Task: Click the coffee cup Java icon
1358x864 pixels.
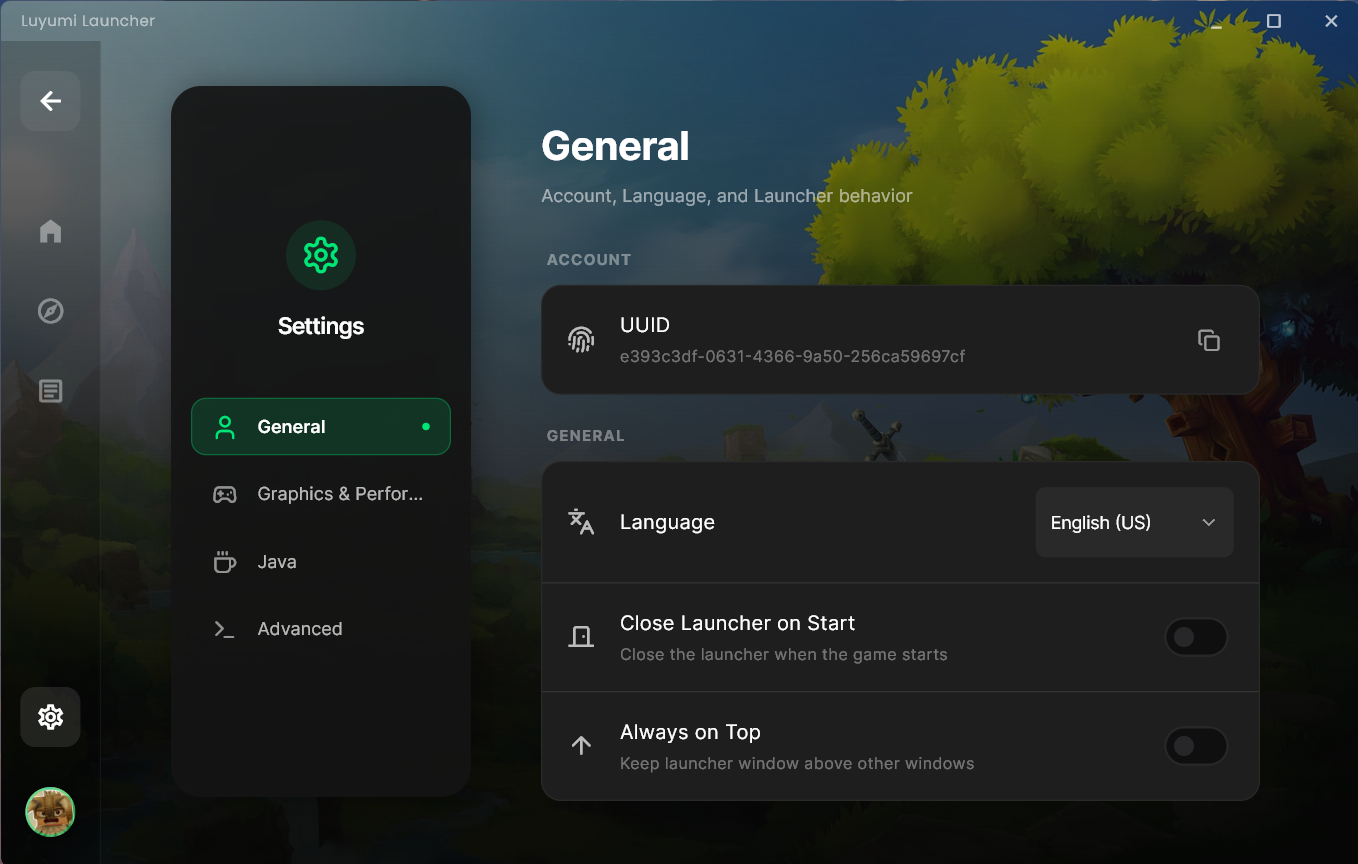Action: [x=225, y=562]
